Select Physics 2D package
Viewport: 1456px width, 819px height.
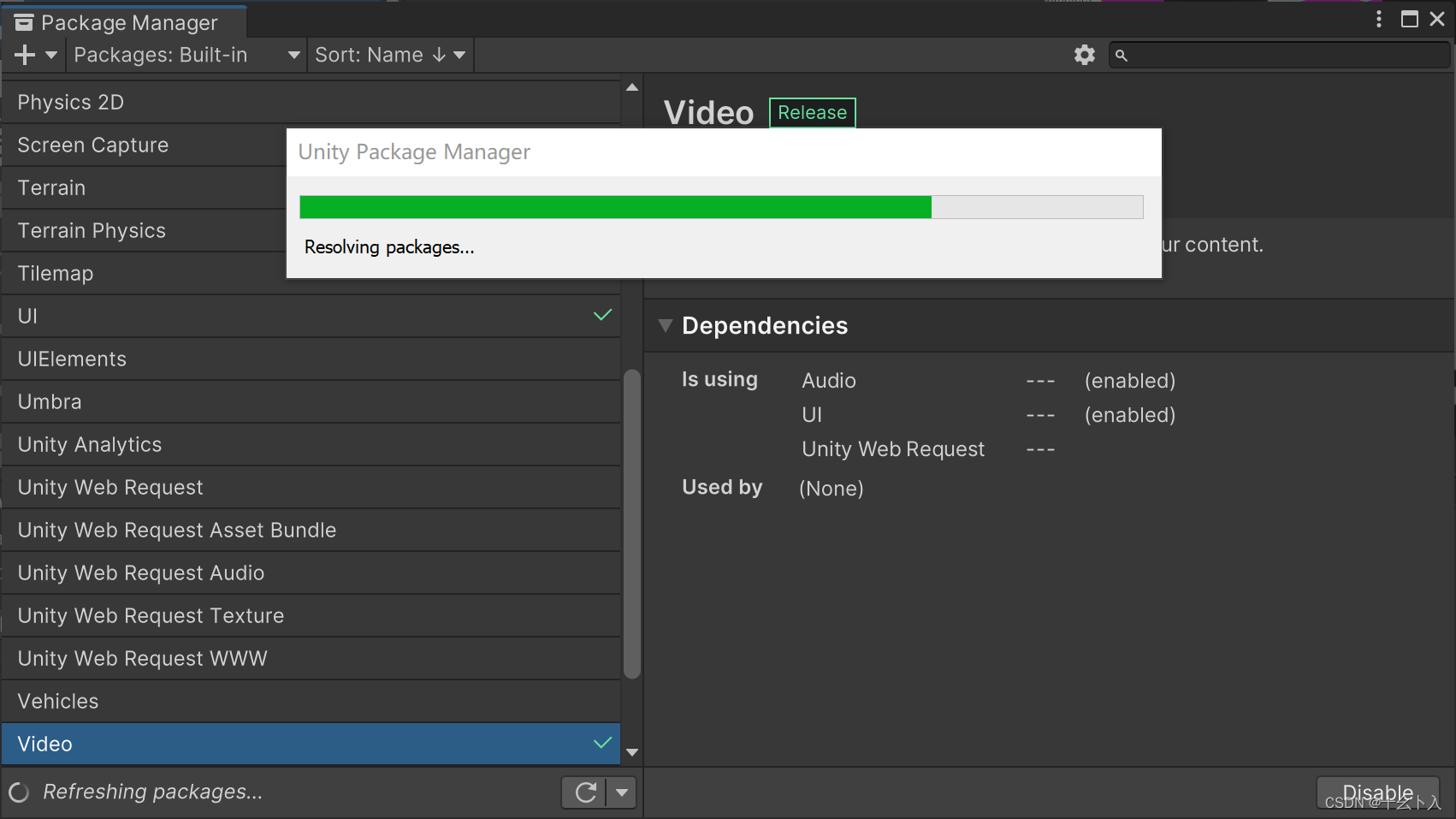pos(311,102)
